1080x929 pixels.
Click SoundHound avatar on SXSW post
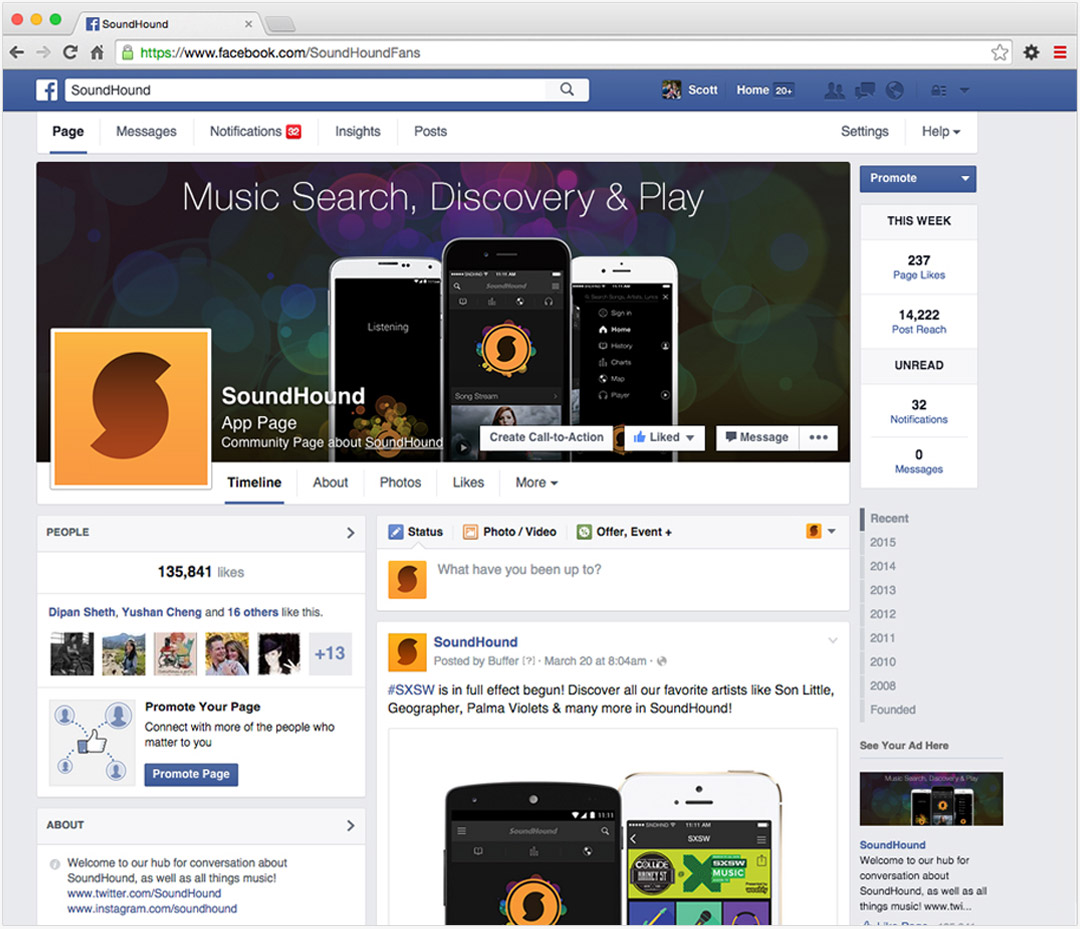click(407, 652)
